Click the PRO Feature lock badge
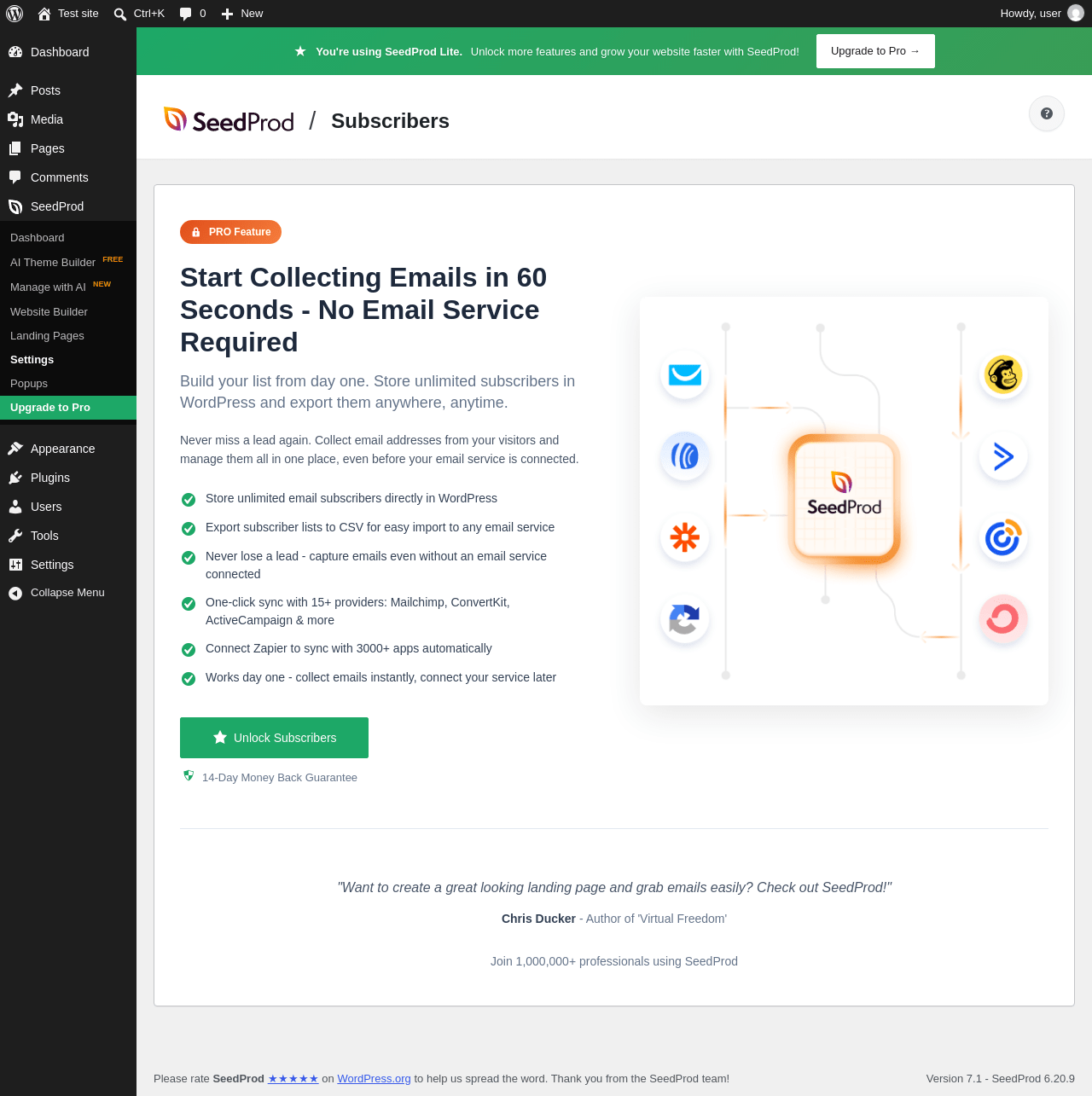Viewport: 1092px width, 1096px height. point(230,232)
